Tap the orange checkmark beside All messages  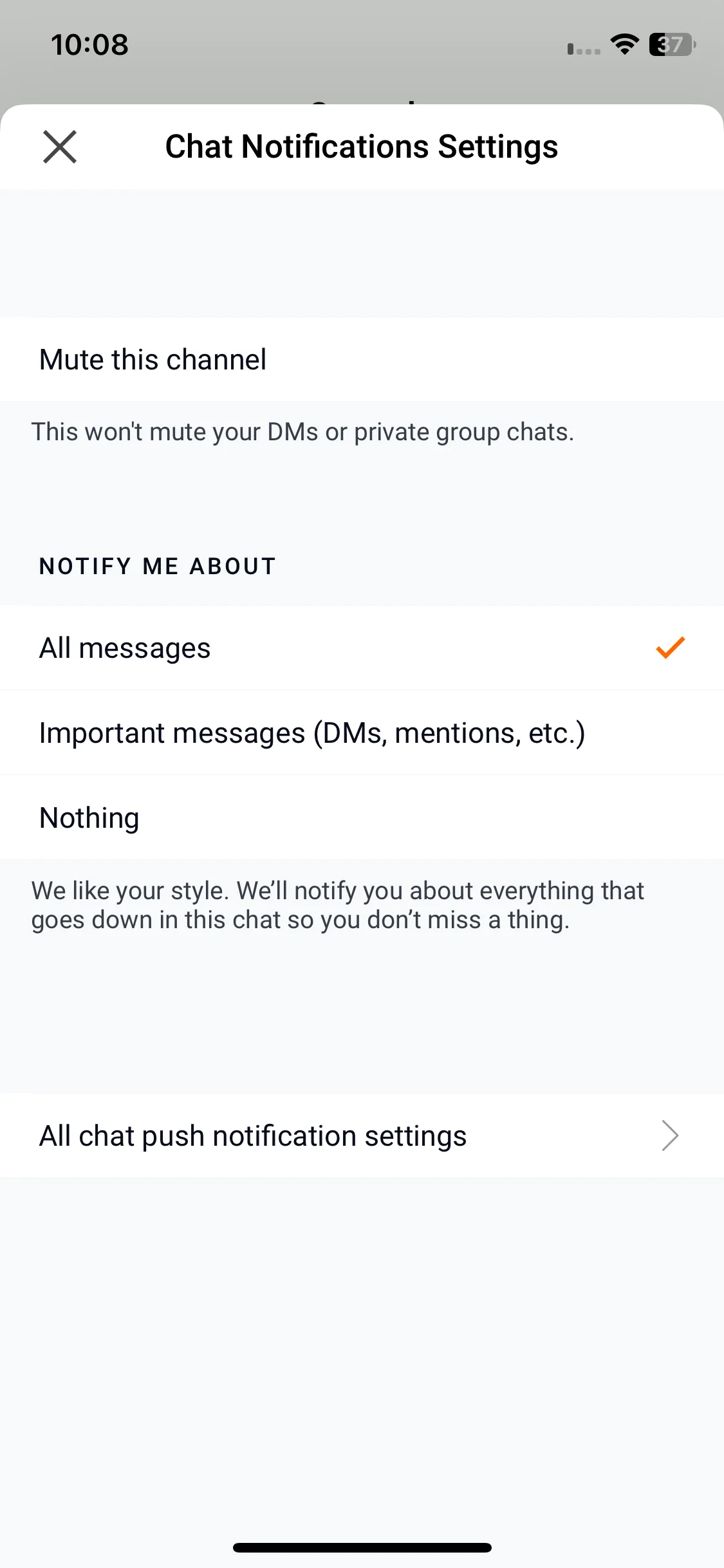tap(670, 648)
